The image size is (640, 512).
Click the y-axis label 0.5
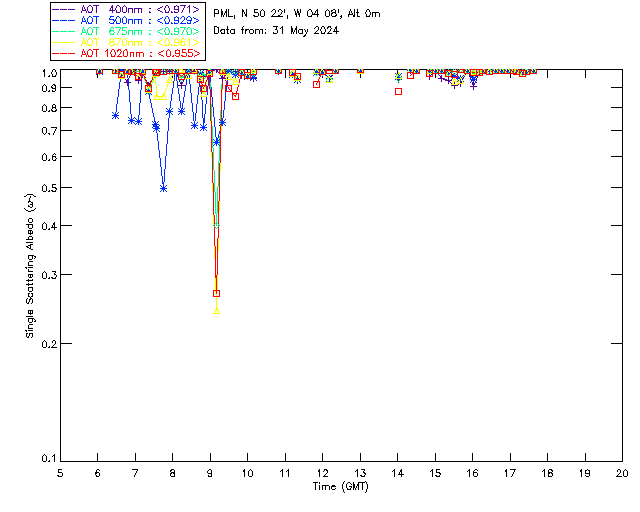(49, 188)
